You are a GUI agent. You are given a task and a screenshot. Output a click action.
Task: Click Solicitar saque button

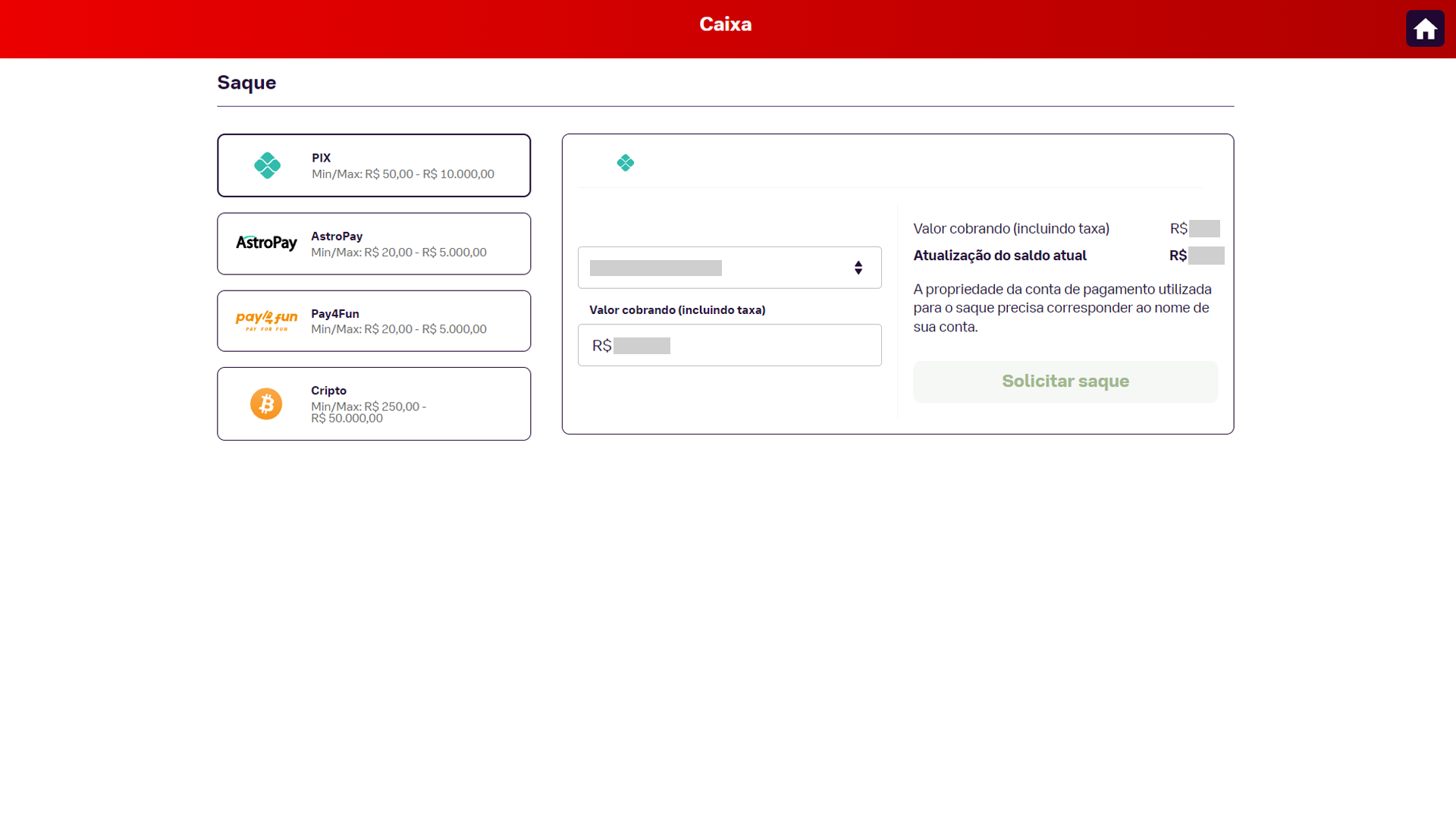click(x=1065, y=381)
